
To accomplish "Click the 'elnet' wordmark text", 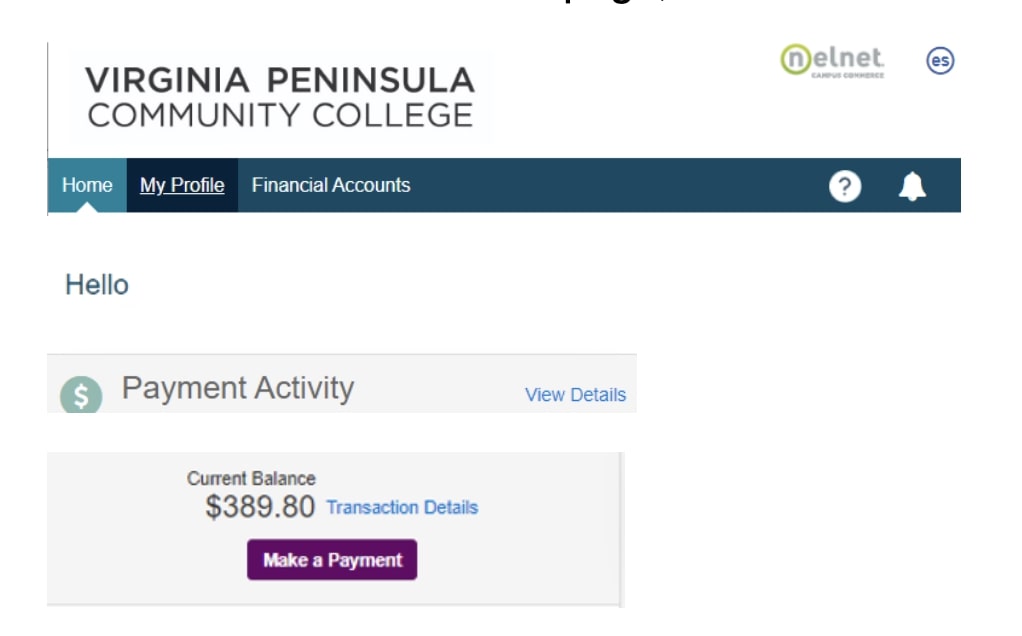I will (x=849, y=58).
